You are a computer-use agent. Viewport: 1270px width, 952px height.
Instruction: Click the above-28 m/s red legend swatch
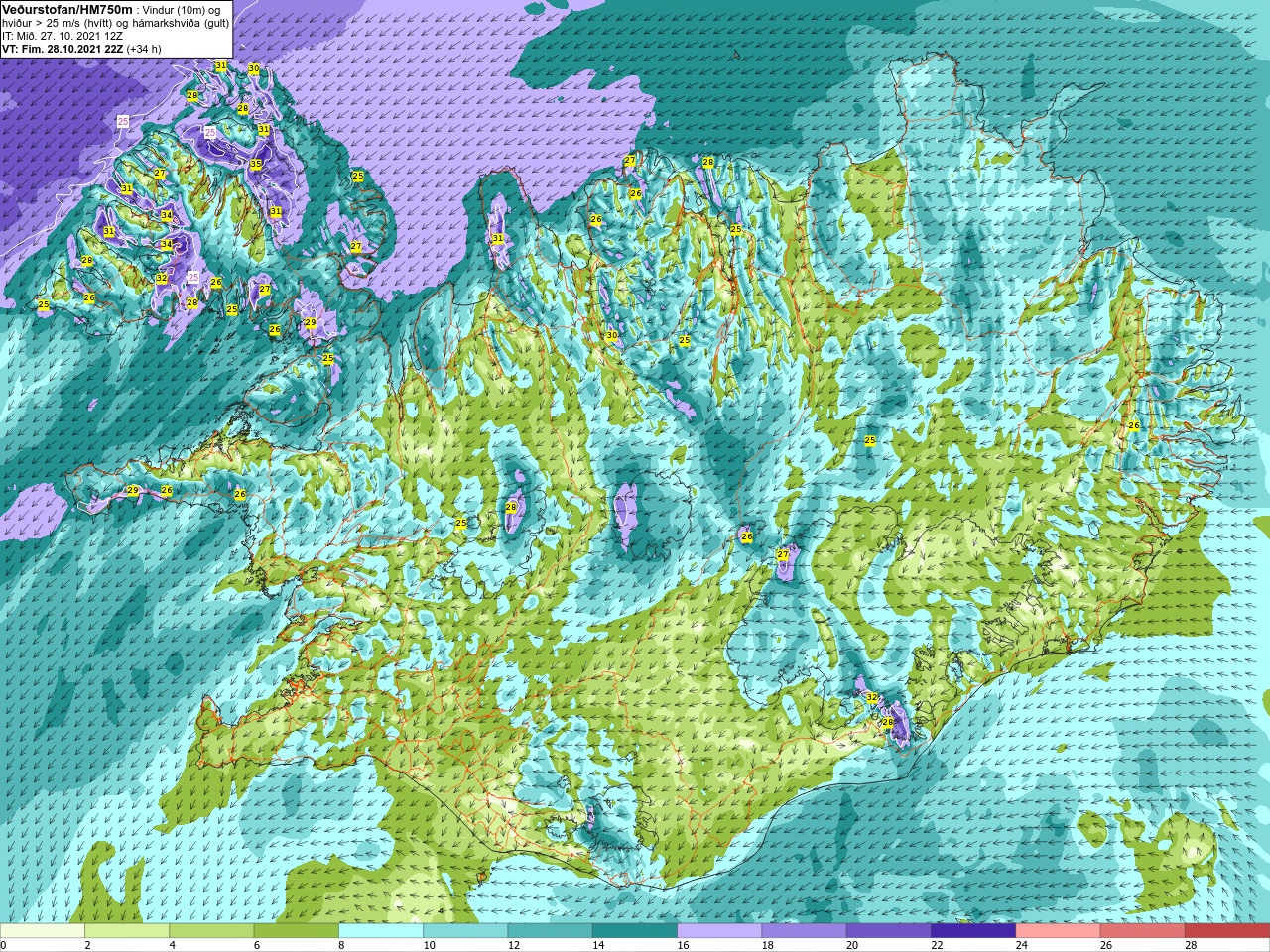point(1227,931)
